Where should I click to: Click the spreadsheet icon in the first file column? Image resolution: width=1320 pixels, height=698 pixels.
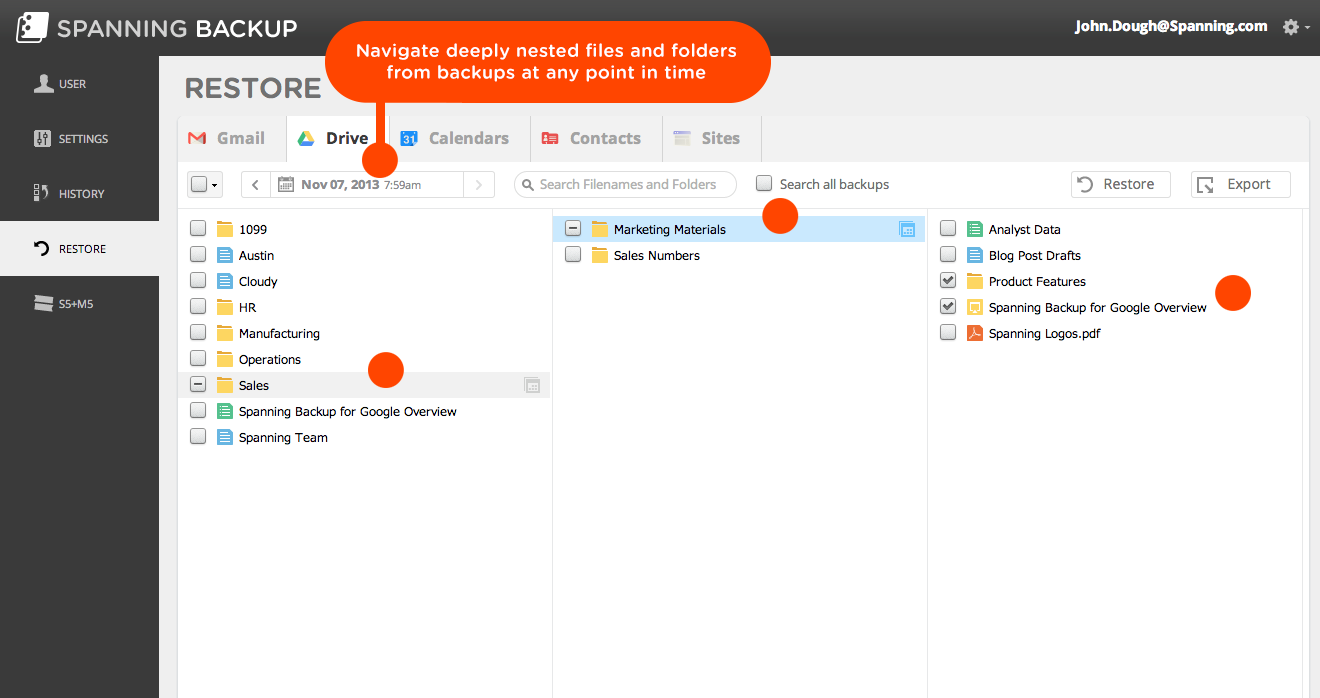coord(225,411)
